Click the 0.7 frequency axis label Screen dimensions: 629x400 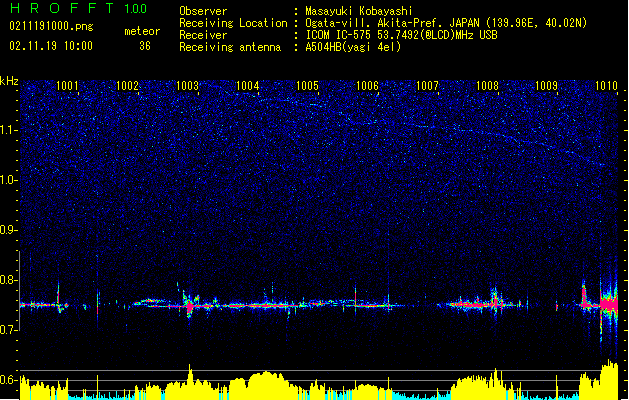point(9,330)
